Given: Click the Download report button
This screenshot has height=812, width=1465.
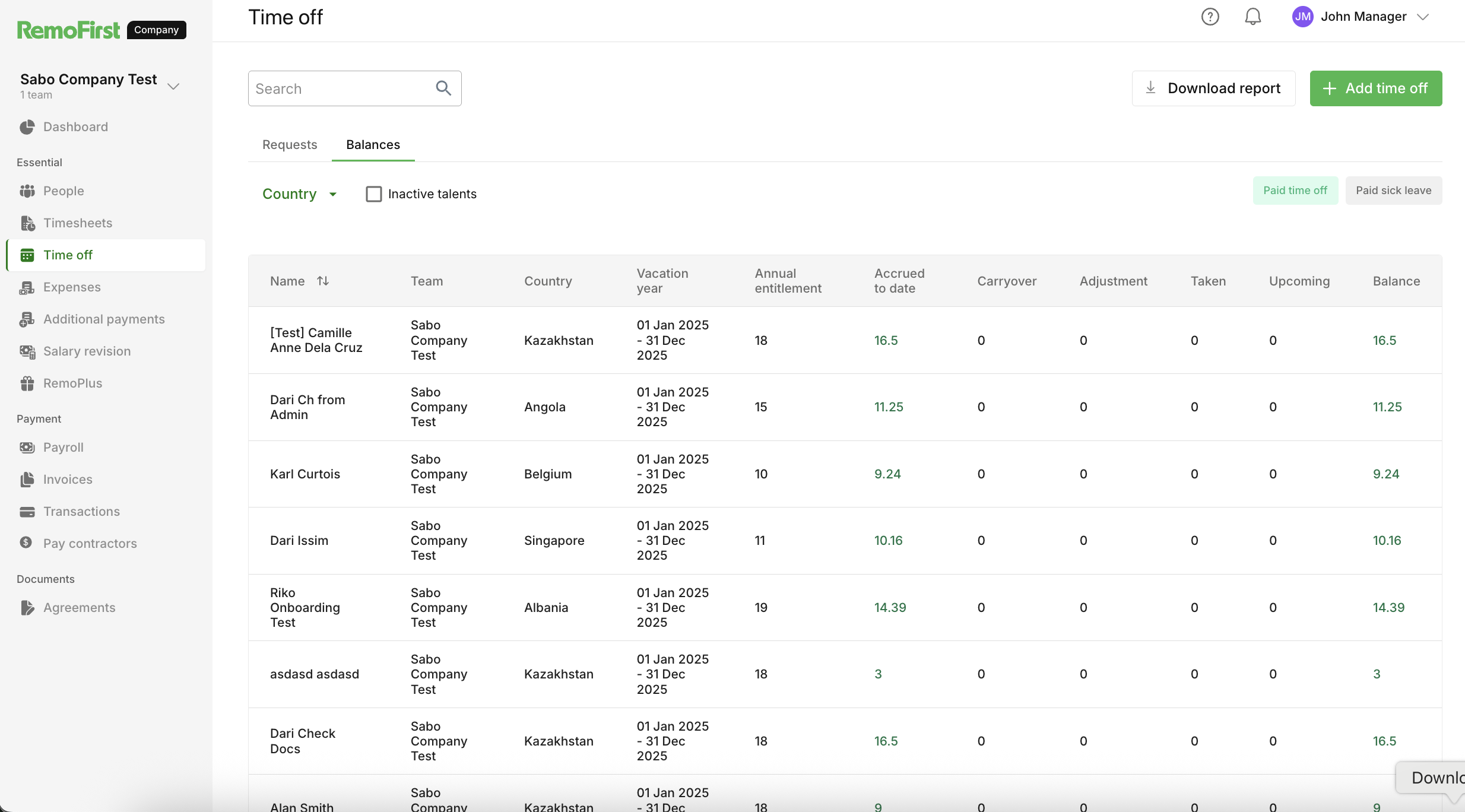Looking at the screenshot, I should coord(1213,88).
